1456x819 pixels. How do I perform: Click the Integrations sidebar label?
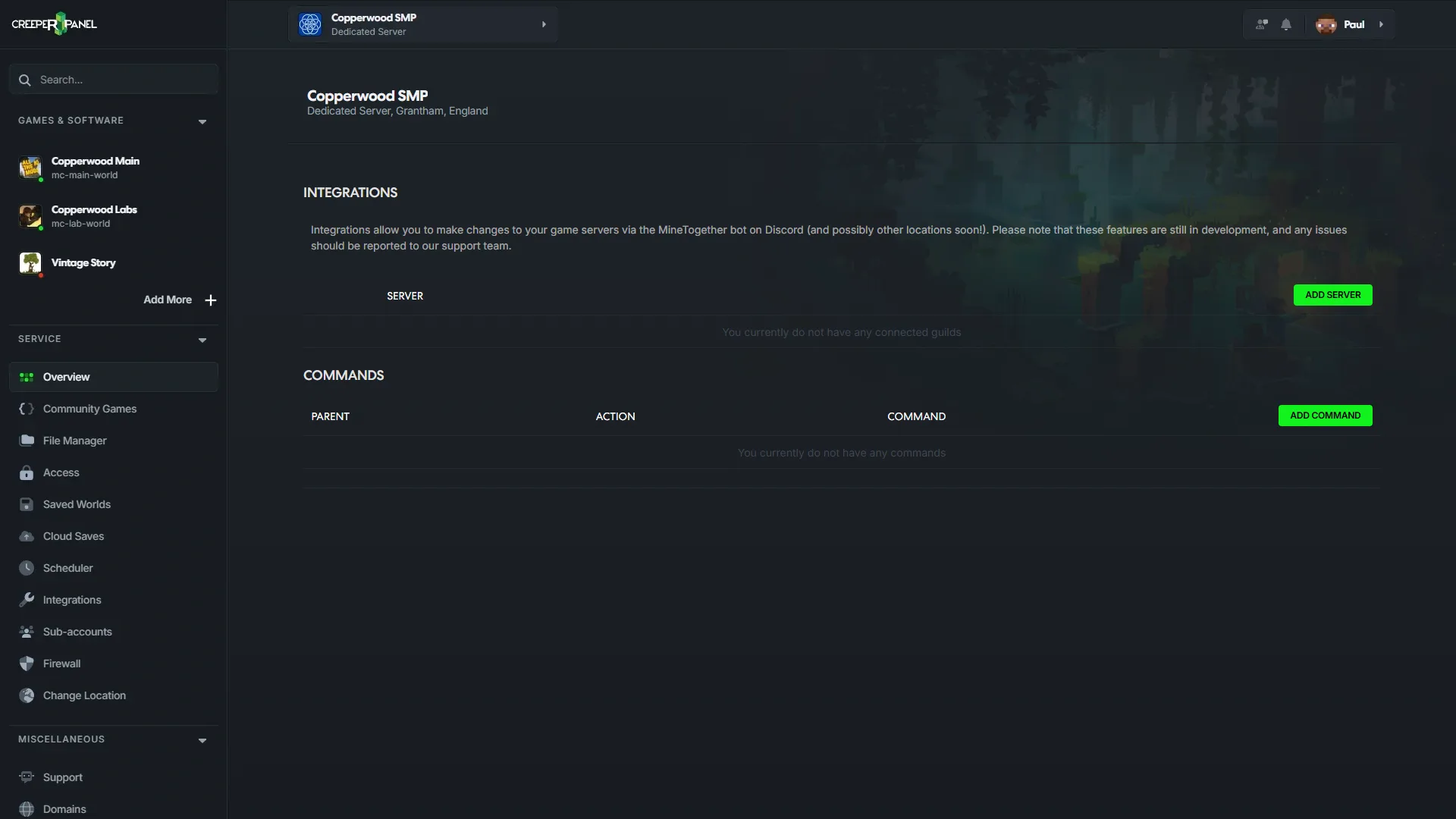tap(72, 600)
